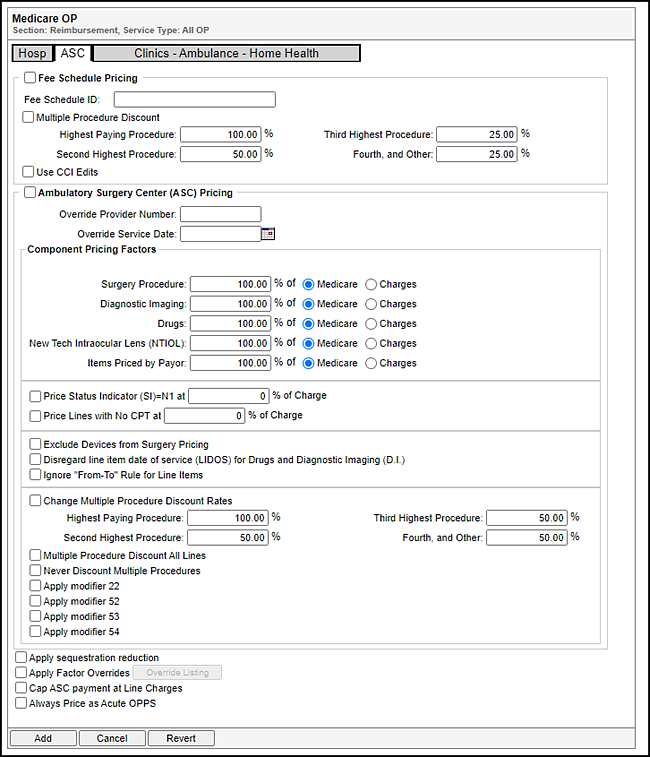Check Price Status Indicator (SI)=N1 option
The width and height of the screenshot is (650, 757).
pyautogui.click(x=35, y=396)
